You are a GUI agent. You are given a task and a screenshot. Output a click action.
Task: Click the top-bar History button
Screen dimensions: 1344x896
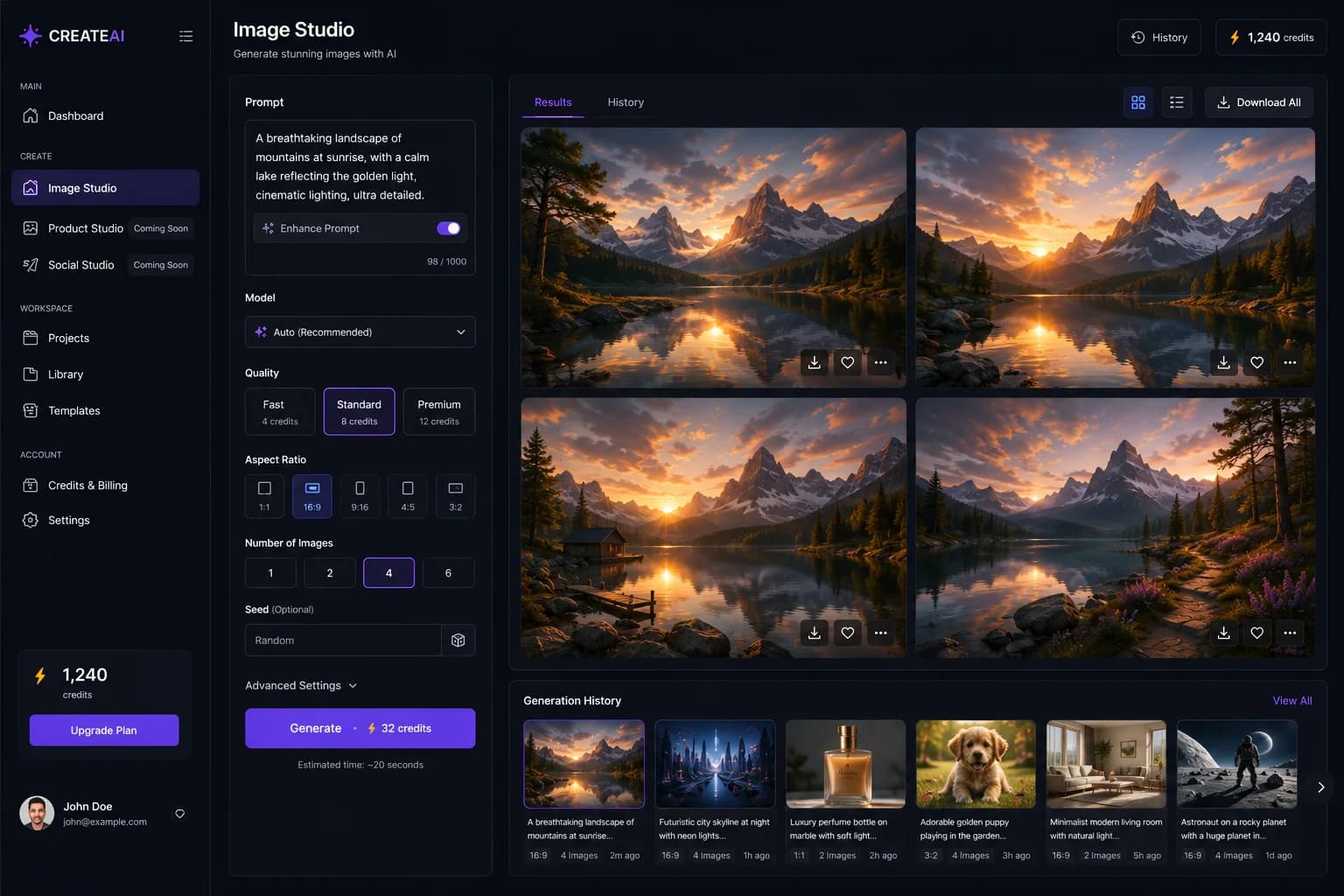click(1159, 38)
